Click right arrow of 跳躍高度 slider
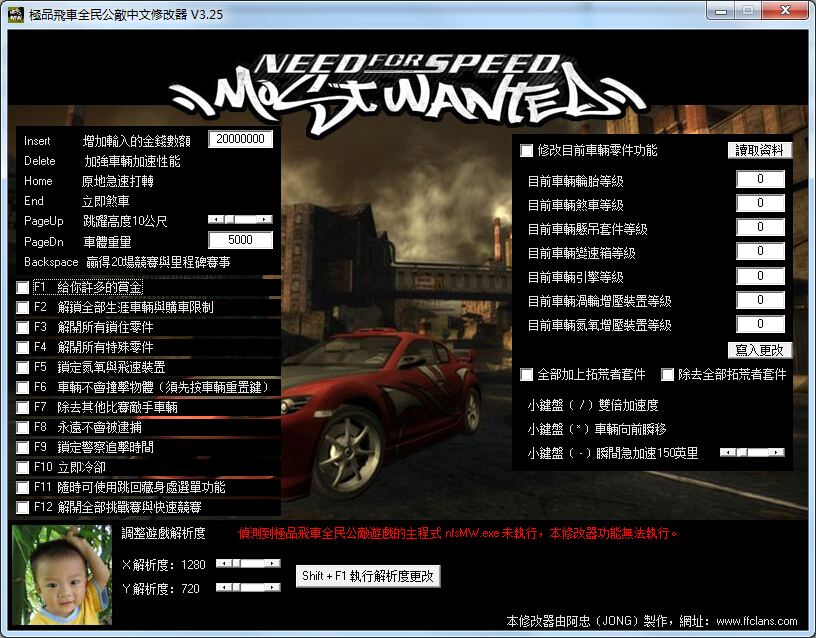The image size is (816, 638). pyautogui.click(x=265, y=218)
